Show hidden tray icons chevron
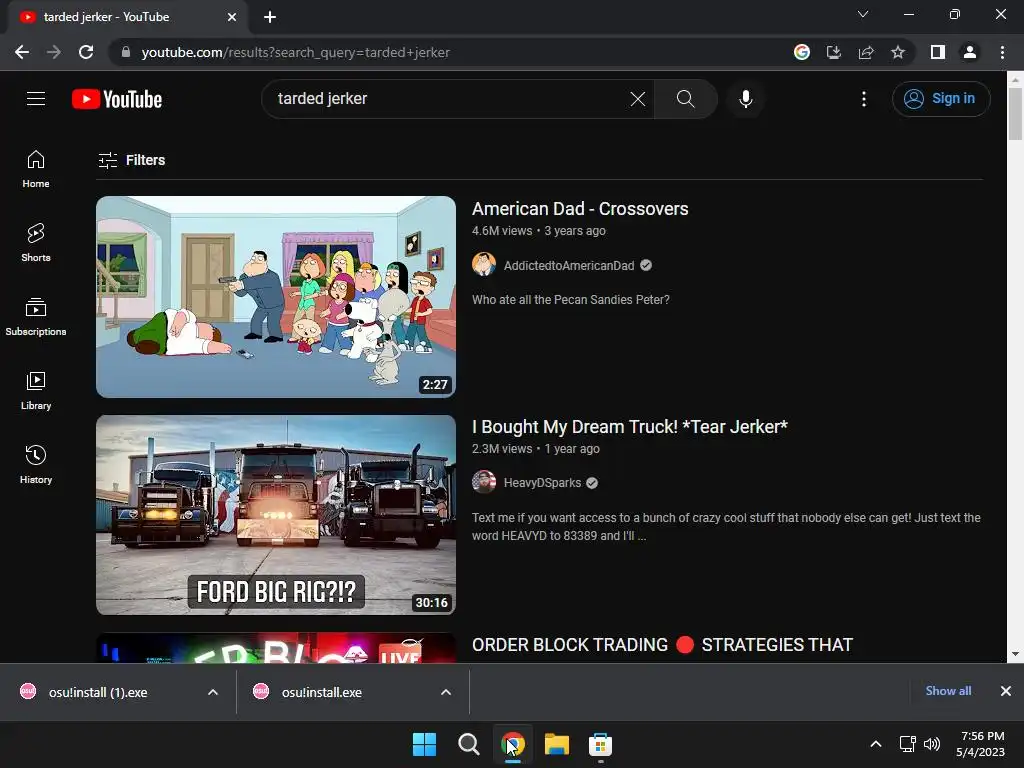1024x768 pixels. (x=876, y=744)
